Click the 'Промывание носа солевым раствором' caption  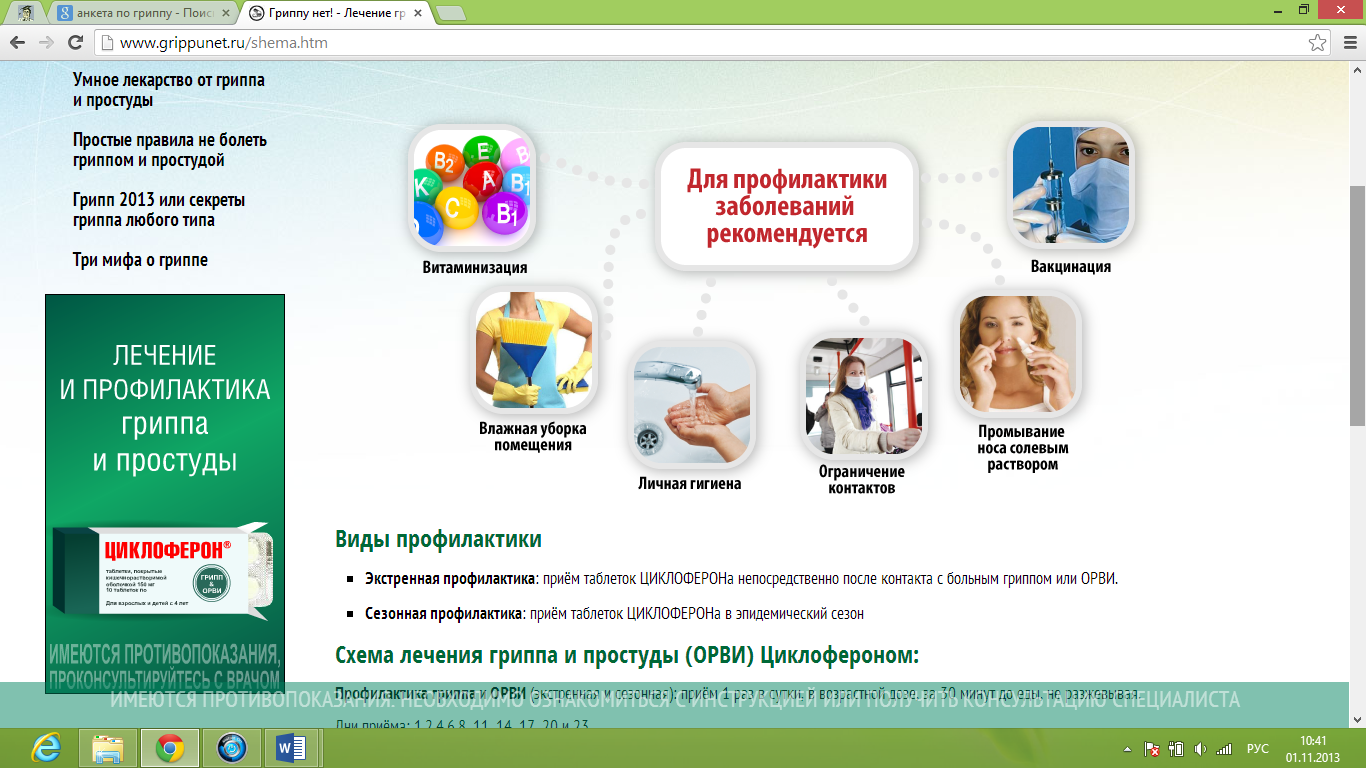[x=1021, y=448]
